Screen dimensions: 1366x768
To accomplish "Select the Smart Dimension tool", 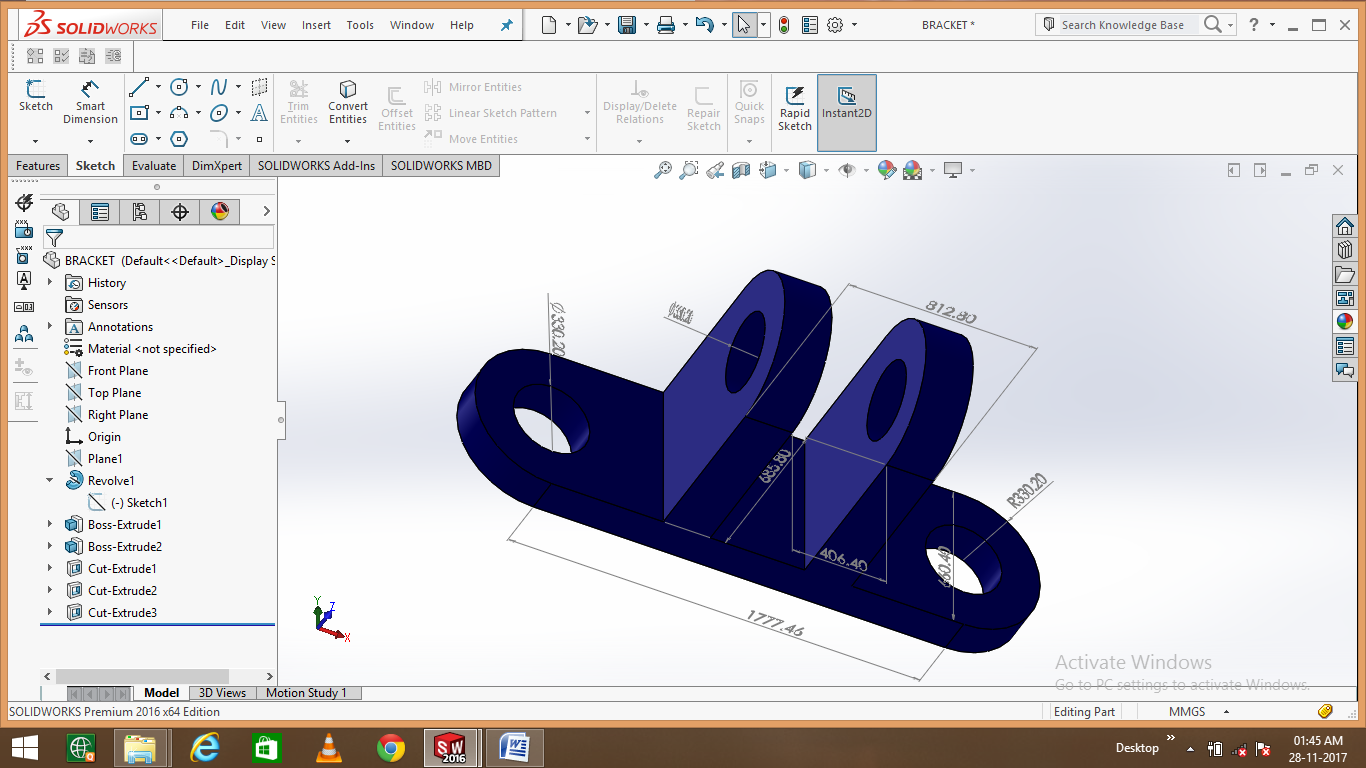I will pos(90,99).
